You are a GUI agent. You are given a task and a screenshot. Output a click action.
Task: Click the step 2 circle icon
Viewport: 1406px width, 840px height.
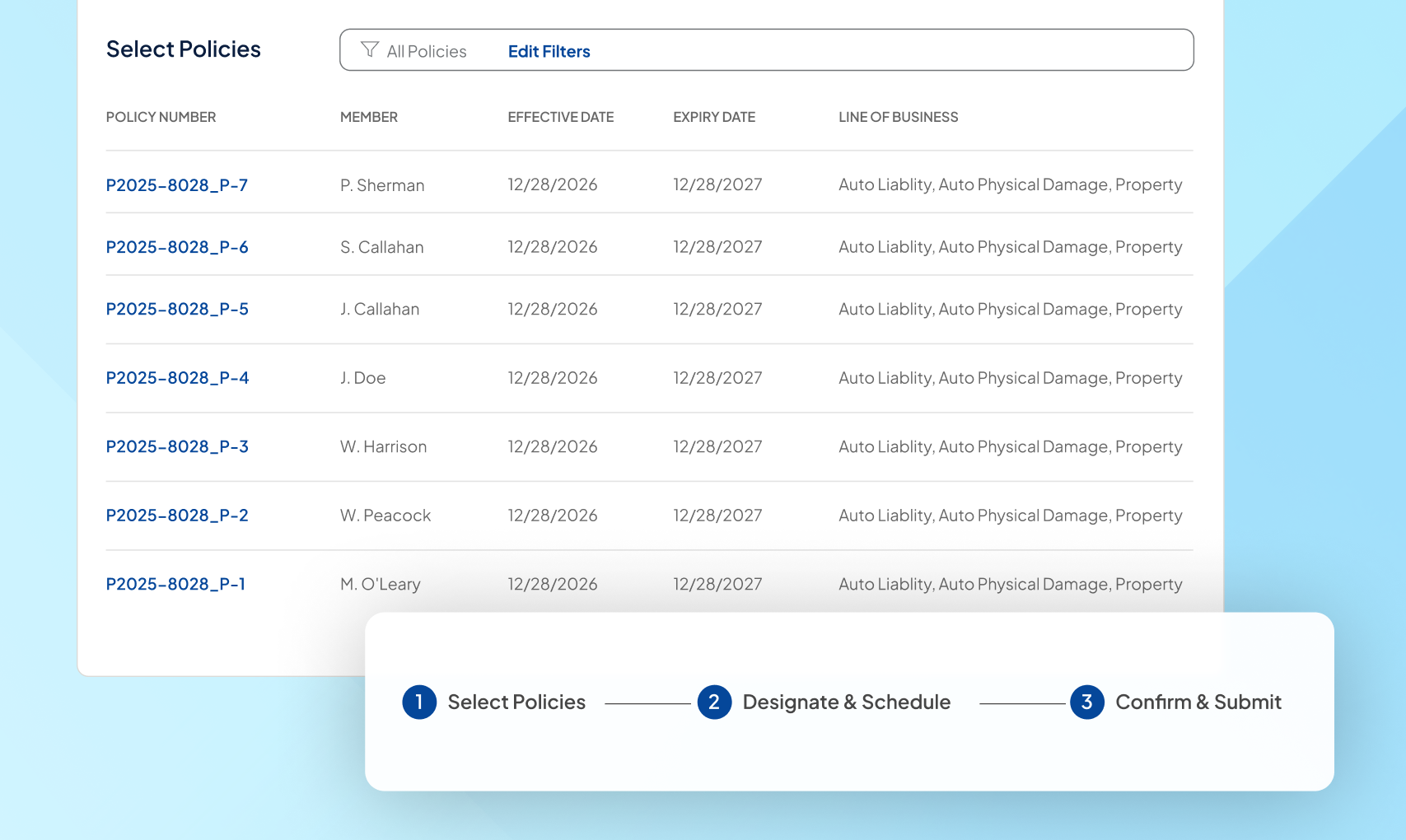(x=714, y=702)
